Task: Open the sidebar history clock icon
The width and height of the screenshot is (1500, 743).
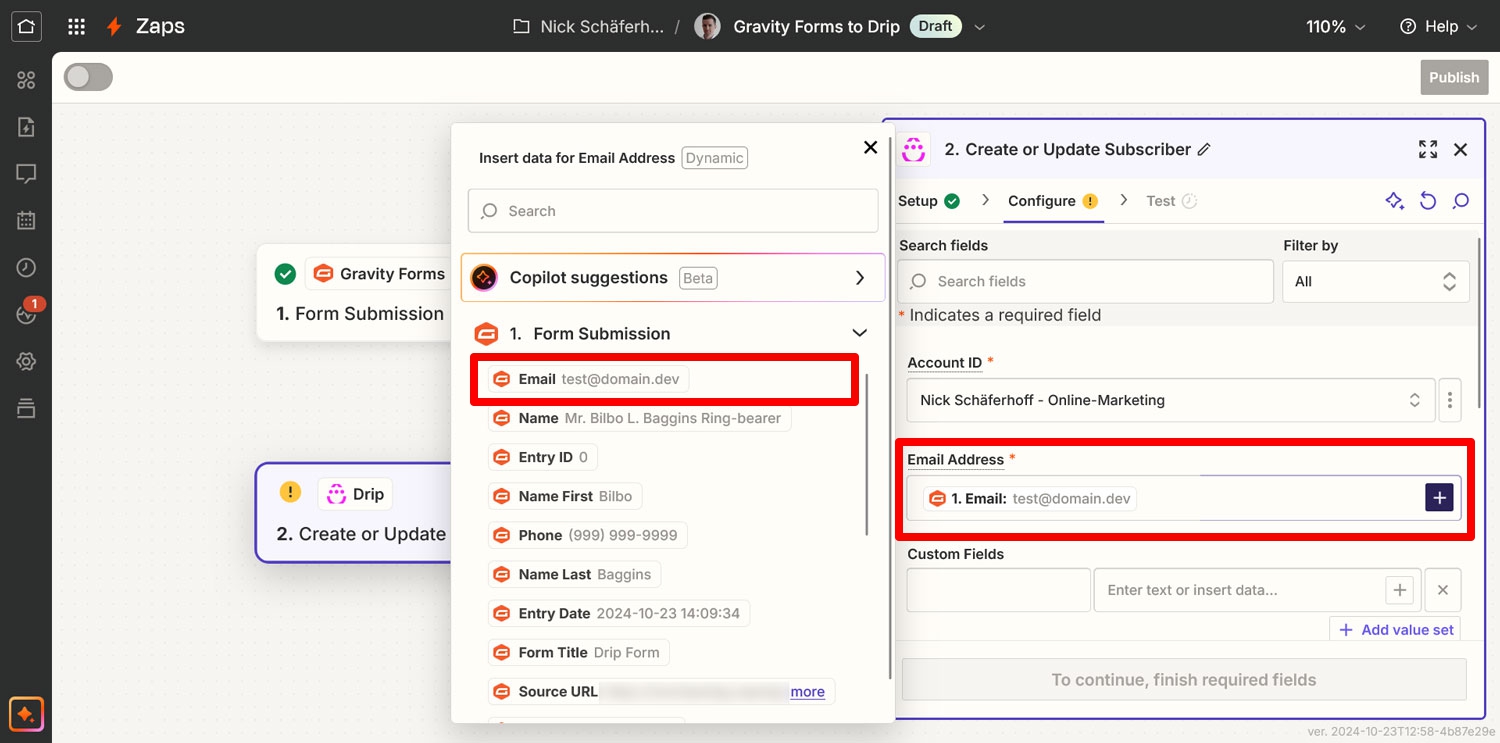Action: pos(26,268)
